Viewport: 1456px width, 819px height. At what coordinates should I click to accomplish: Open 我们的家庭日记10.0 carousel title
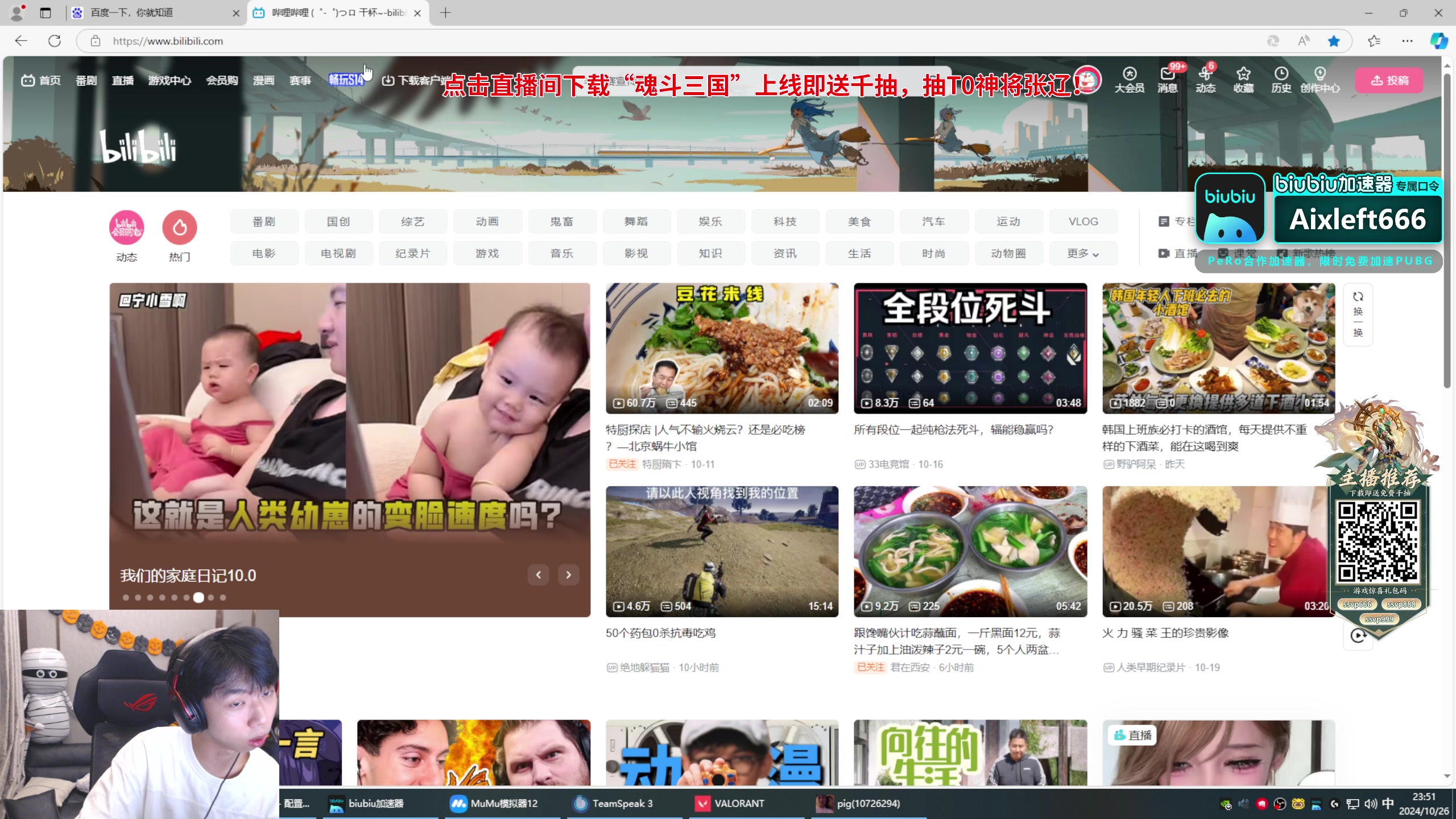[x=188, y=576]
